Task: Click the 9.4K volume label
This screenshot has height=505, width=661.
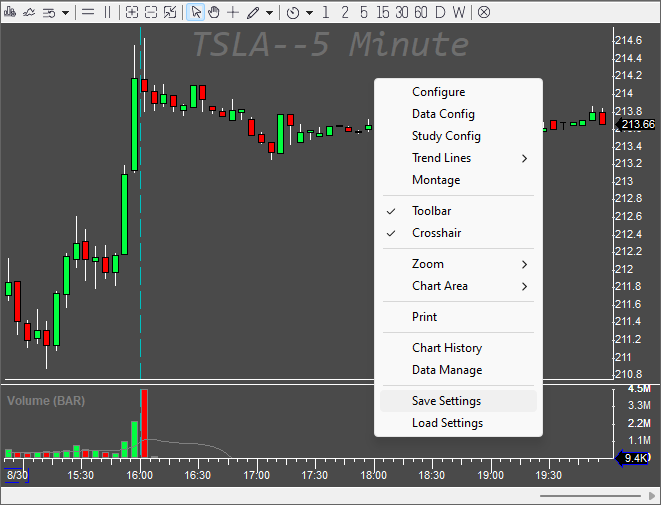Action: coord(632,458)
